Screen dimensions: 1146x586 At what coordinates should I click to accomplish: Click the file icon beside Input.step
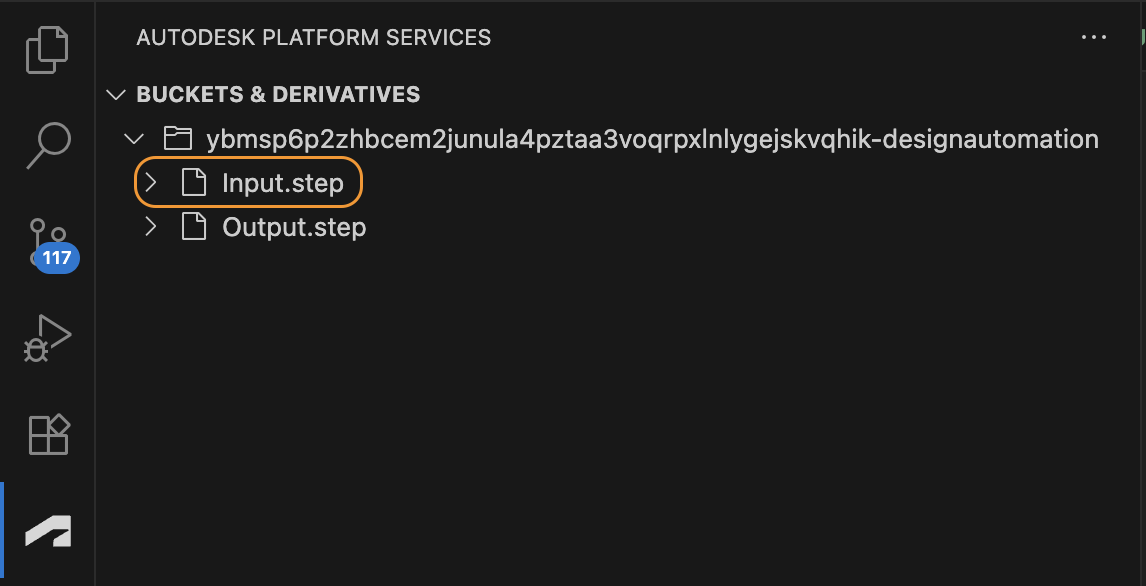click(x=193, y=183)
